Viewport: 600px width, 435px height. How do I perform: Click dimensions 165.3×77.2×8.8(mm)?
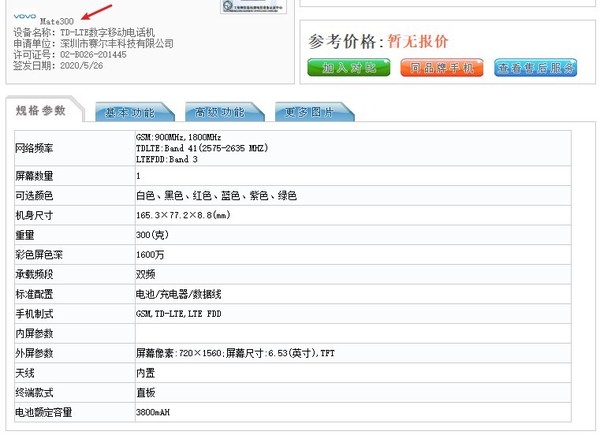point(183,215)
